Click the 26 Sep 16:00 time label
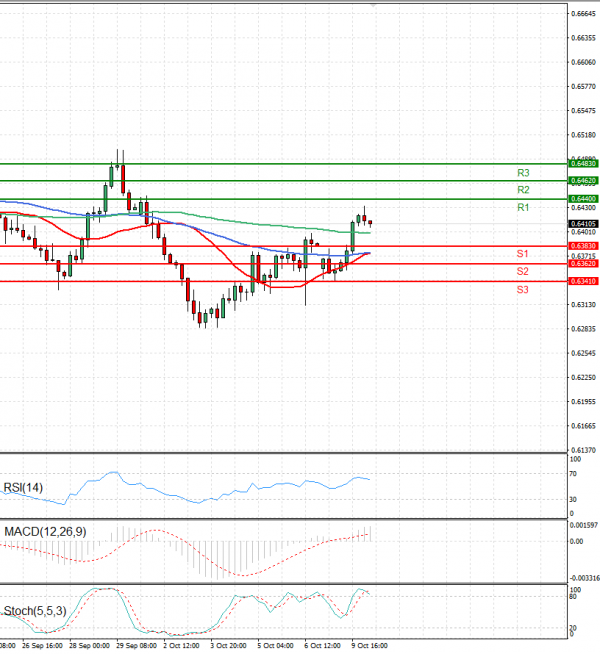 (43, 646)
